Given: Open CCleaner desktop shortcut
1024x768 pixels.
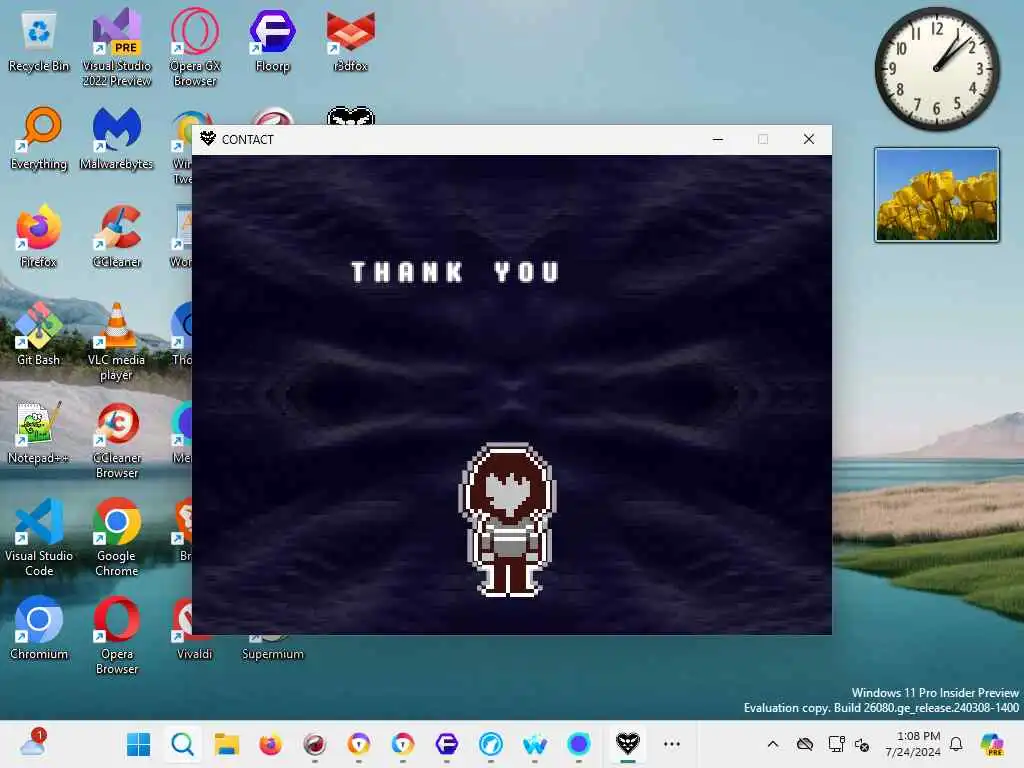Looking at the screenshot, I should (117, 236).
